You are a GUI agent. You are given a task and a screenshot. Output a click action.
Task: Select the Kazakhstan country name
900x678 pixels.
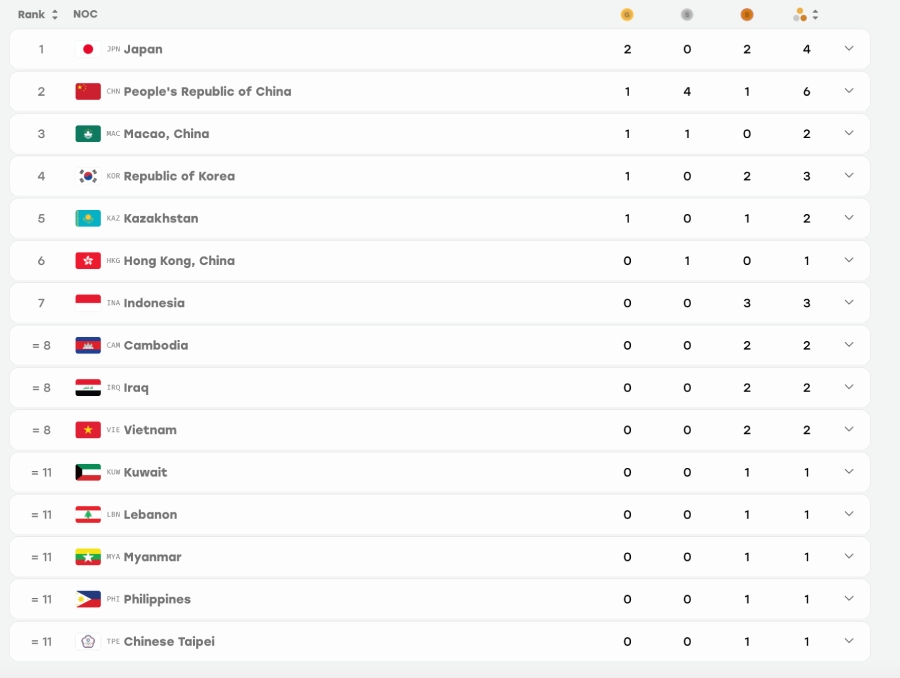point(161,218)
